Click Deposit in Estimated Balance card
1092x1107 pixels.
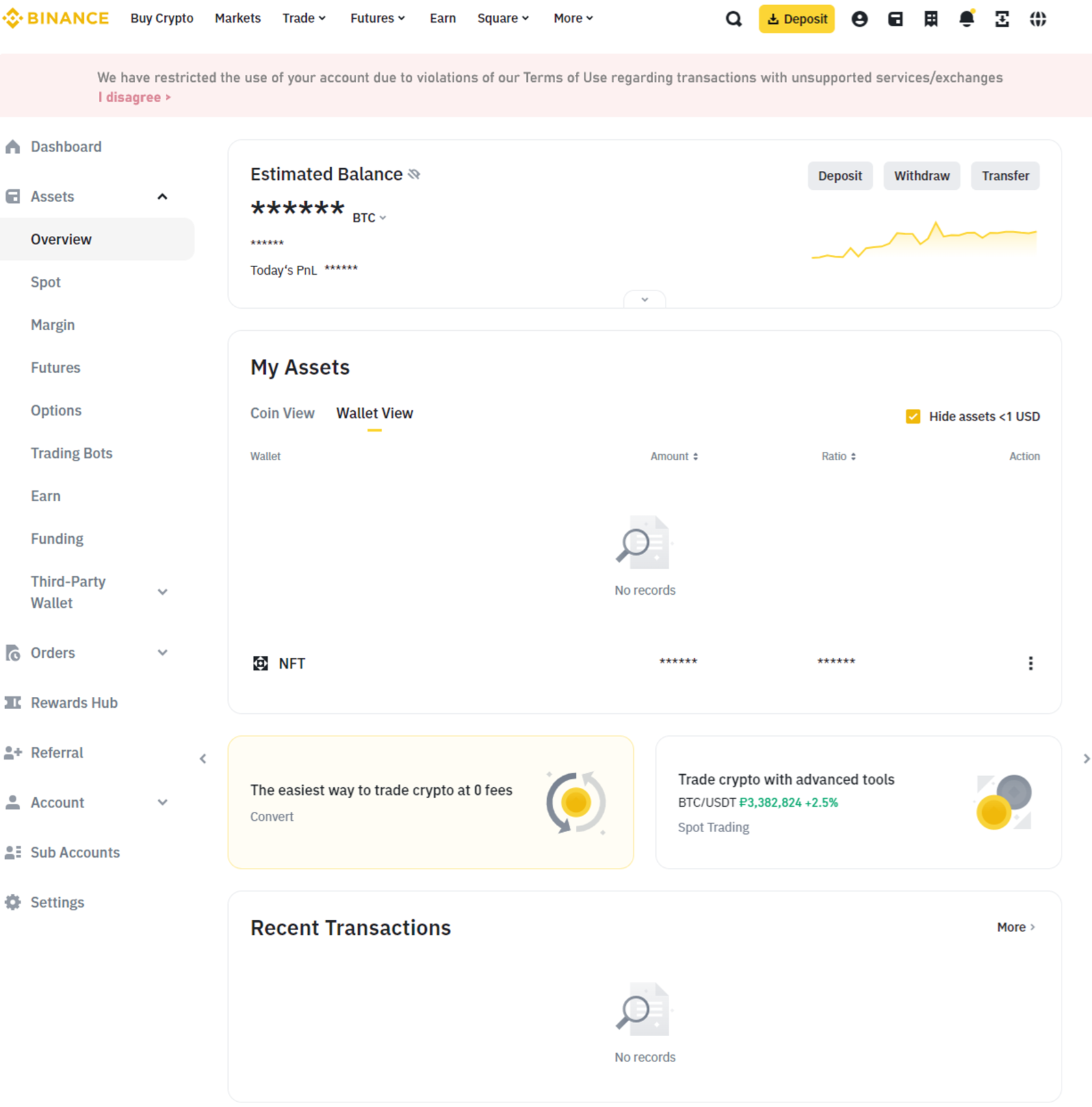pyautogui.click(x=840, y=176)
